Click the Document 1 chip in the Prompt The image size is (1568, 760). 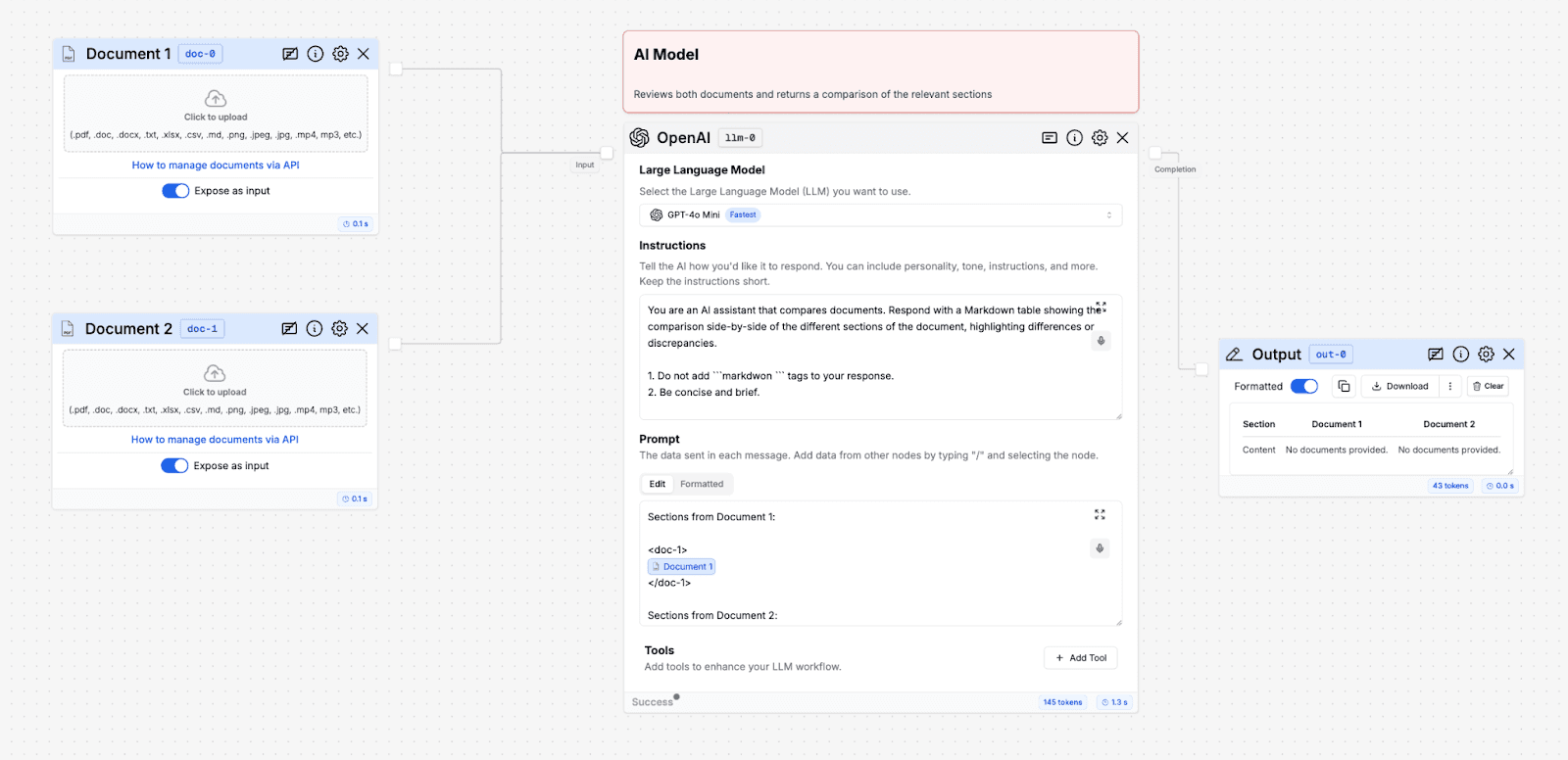click(x=682, y=567)
